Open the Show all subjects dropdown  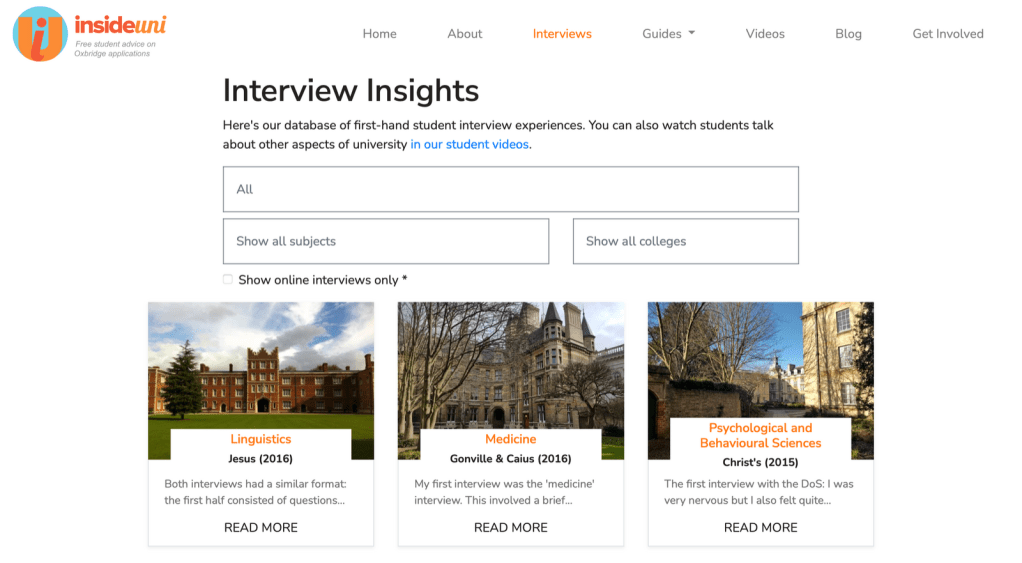coord(385,241)
